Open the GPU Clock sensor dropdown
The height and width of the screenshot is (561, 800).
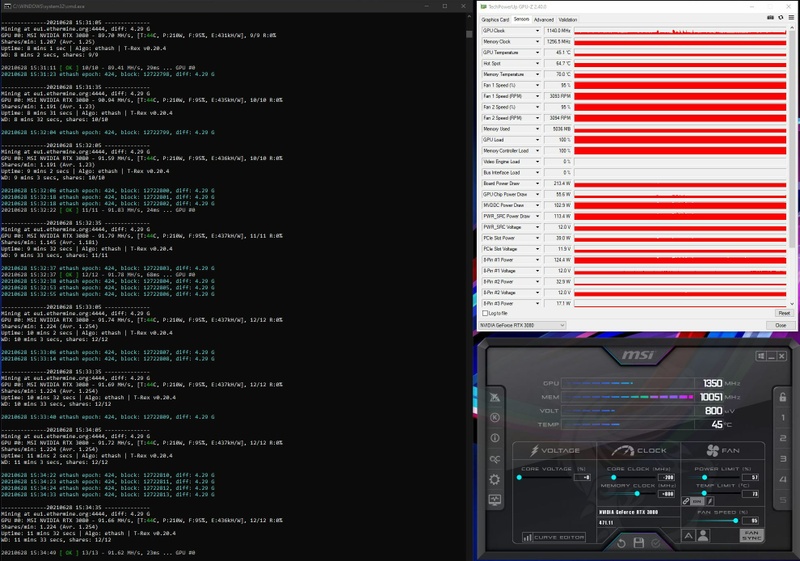537,31
